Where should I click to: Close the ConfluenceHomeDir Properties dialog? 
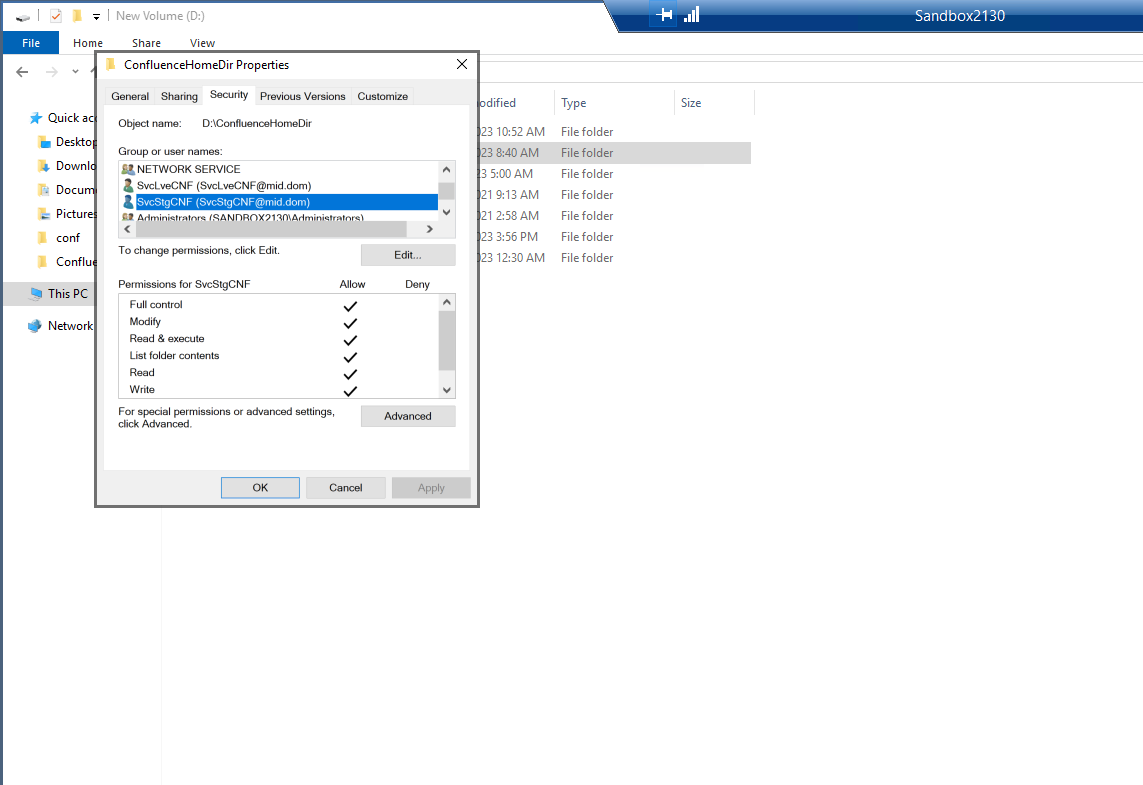click(462, 64)
